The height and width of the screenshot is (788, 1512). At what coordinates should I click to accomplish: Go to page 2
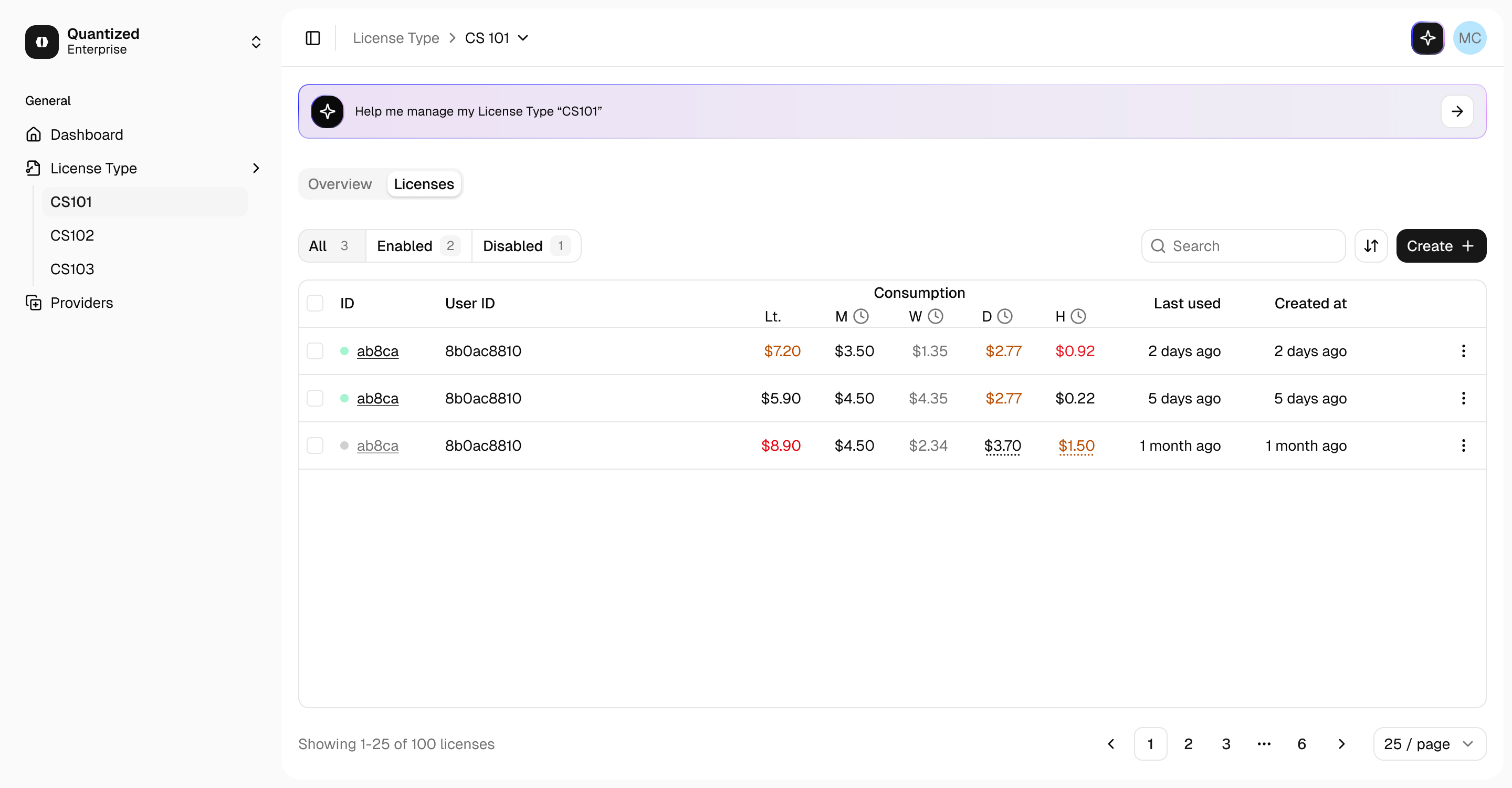pos(1188,744)
